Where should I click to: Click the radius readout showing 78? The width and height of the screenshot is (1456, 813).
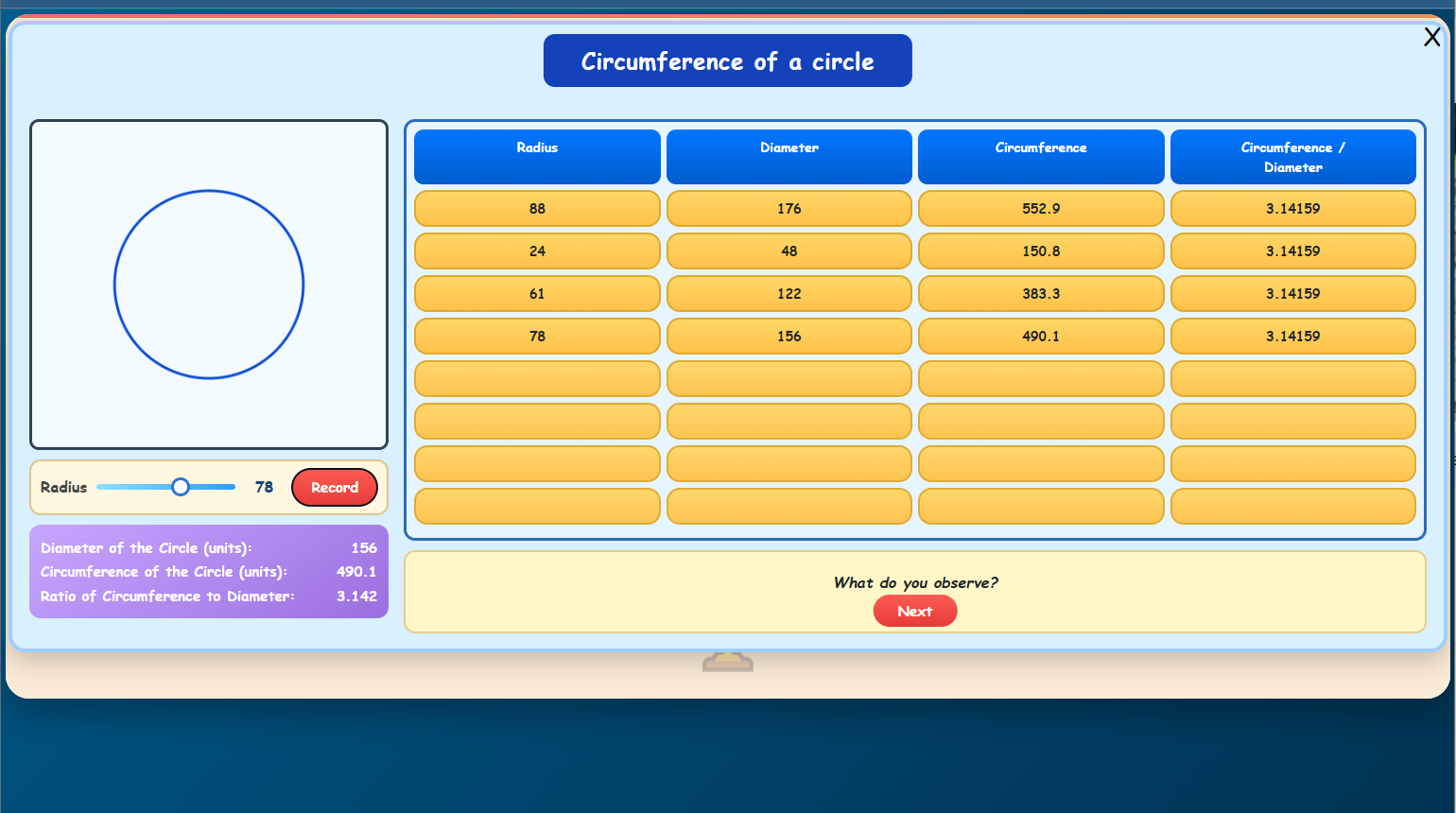pos(263,486)
